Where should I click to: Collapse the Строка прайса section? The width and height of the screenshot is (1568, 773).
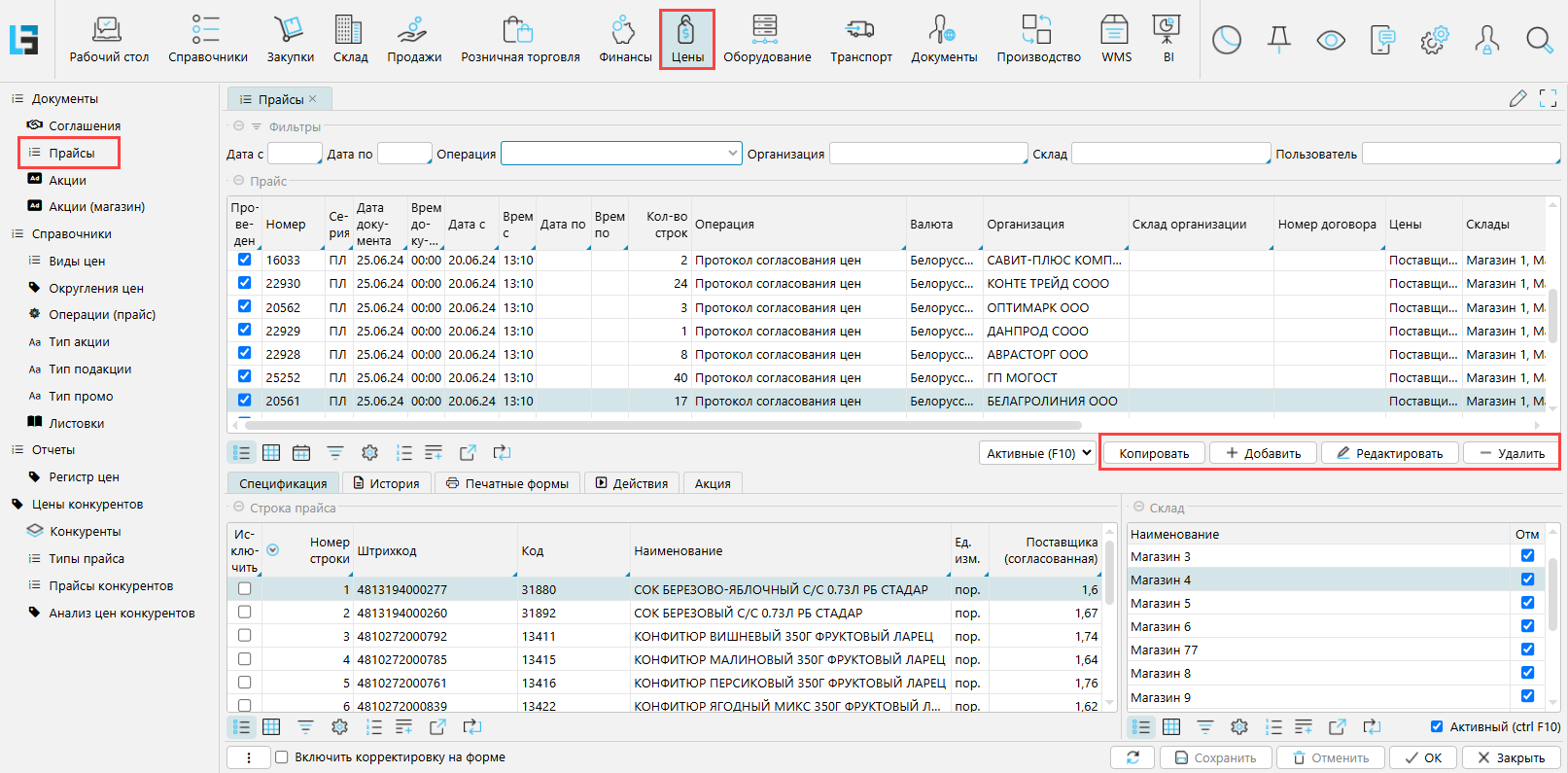pyautogui.click(x=238, y=508)
